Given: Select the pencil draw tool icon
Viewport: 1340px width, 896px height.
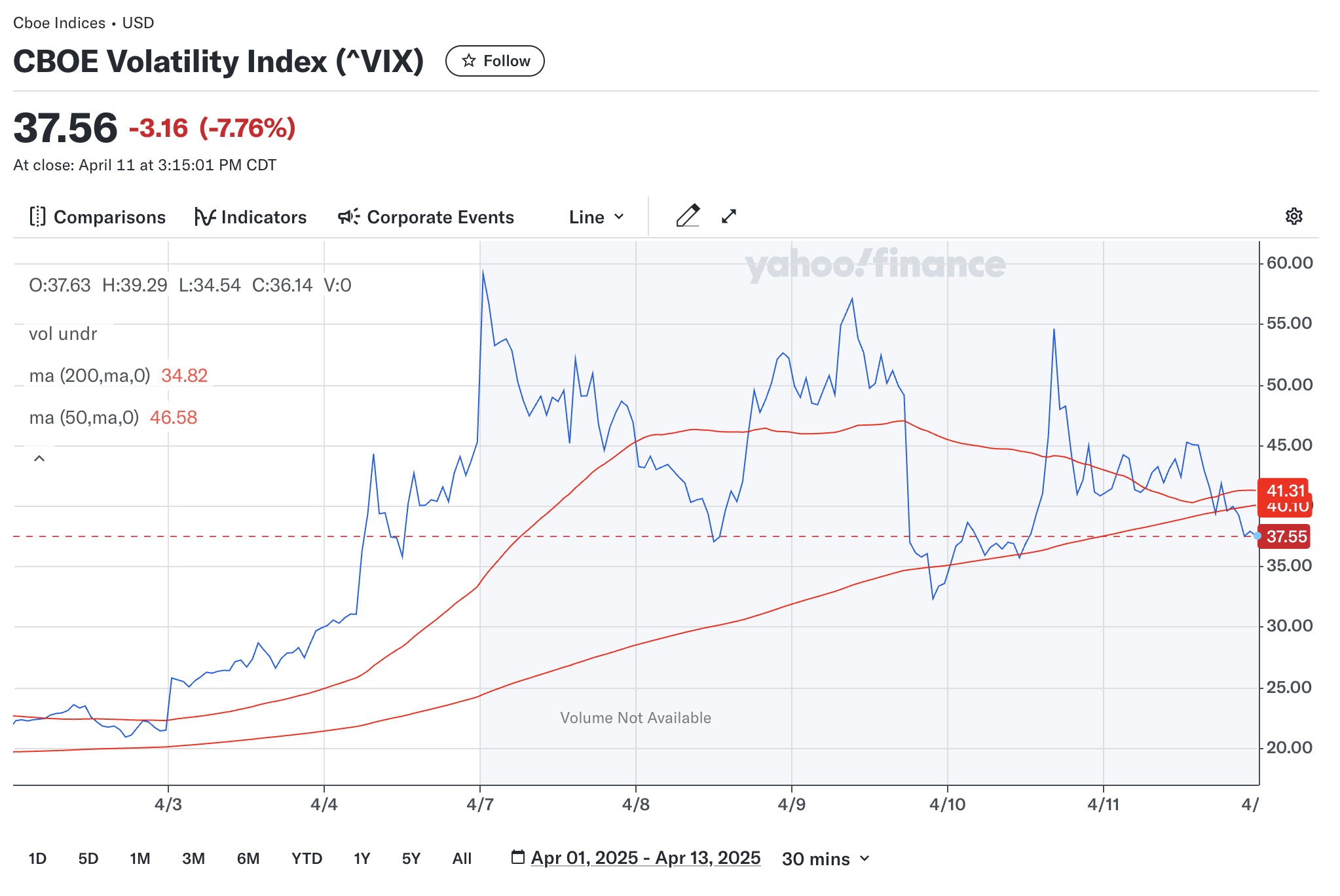Looking at the screenshot, I should coord(688,215).
